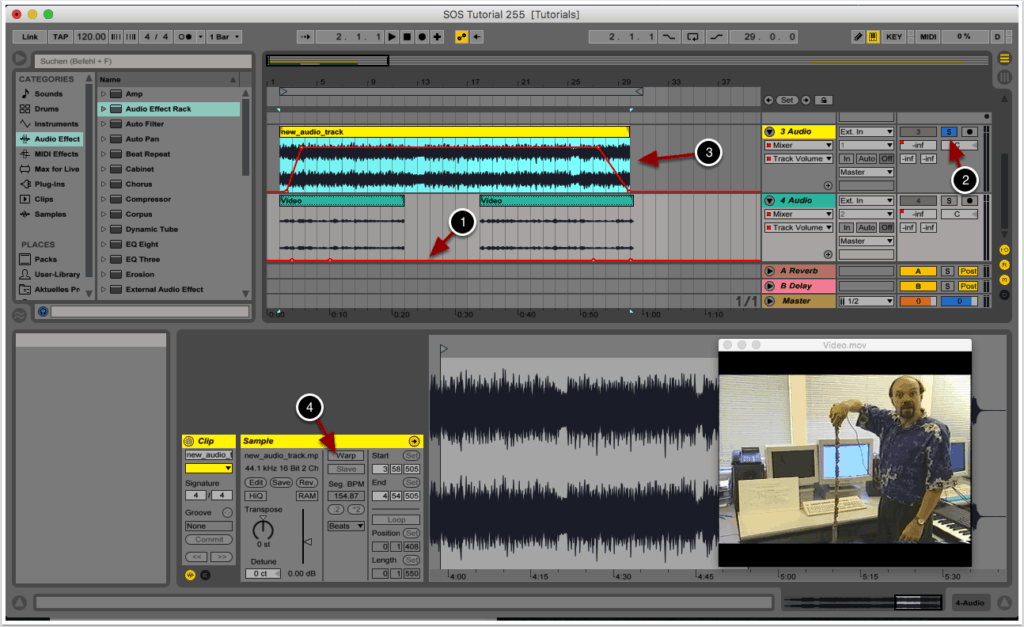This screenshot has height=627, width=1024.
Task: Click the Transpose knob
Action: [262, 529]
